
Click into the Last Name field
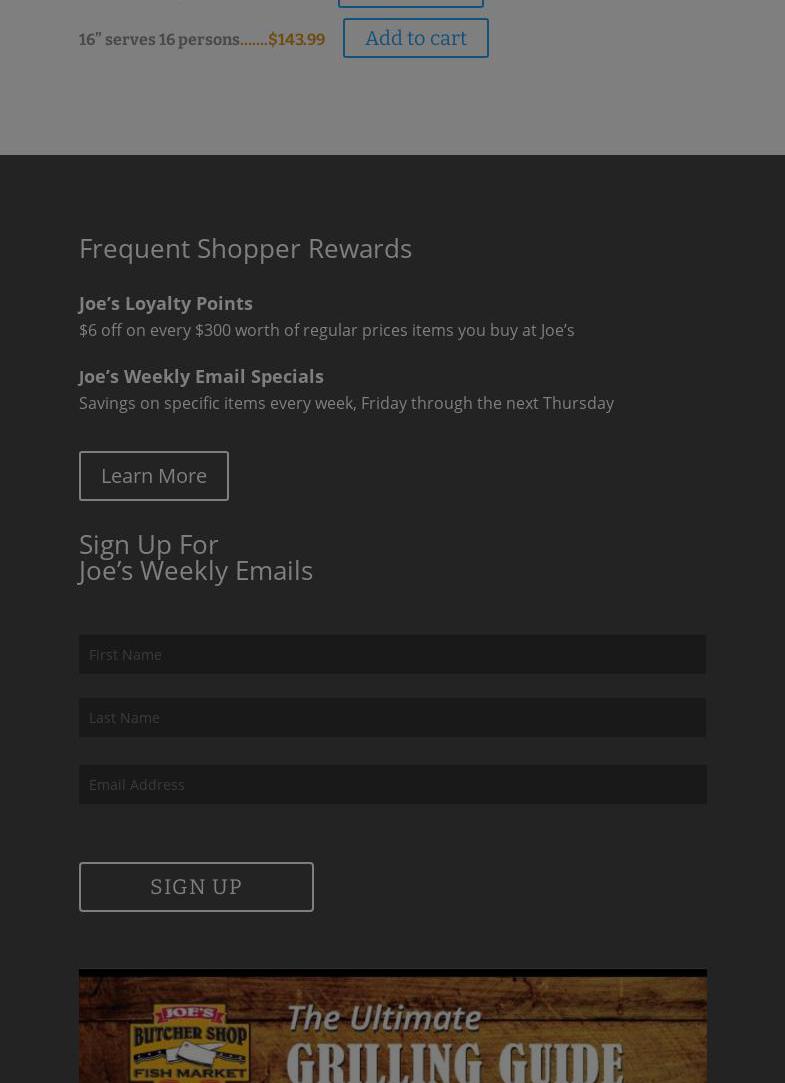tap(392, 717)
